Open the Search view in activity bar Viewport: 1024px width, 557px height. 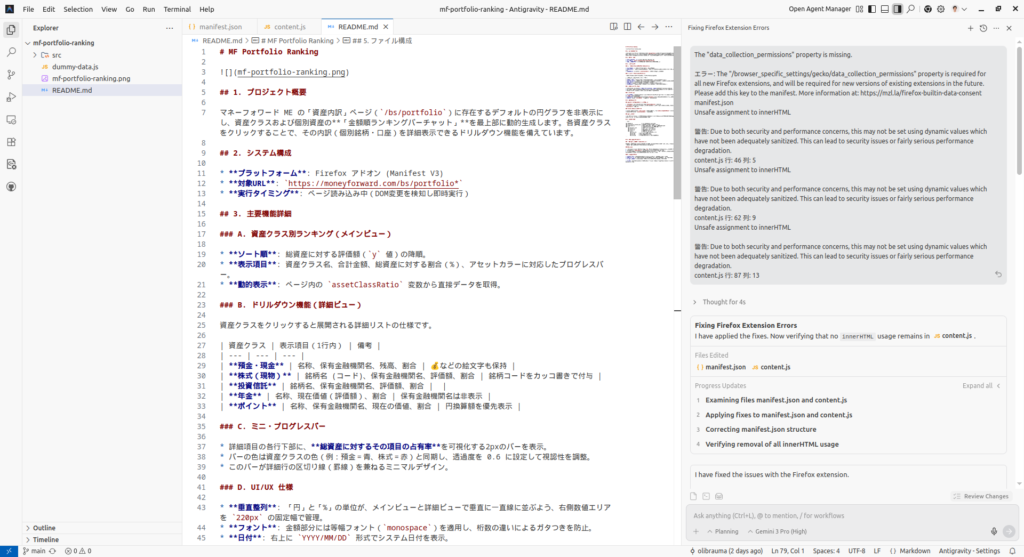pos(11,52)
